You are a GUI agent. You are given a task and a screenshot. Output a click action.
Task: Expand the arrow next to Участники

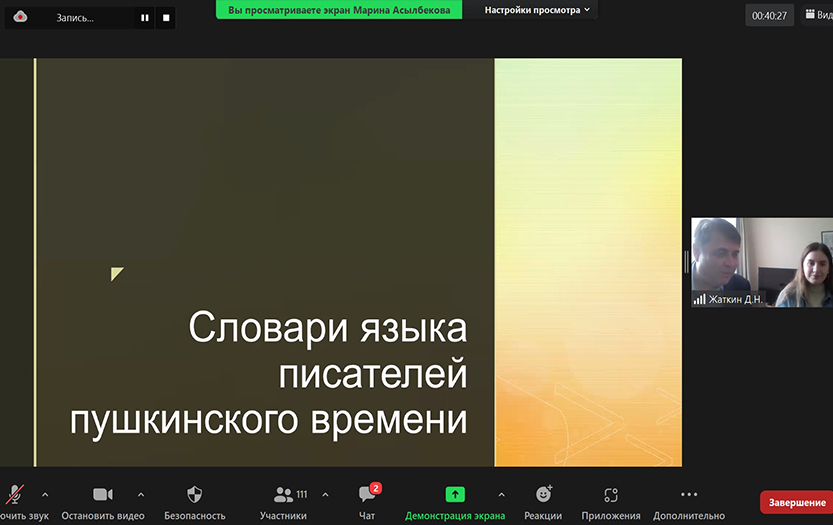tap(325, 494)
